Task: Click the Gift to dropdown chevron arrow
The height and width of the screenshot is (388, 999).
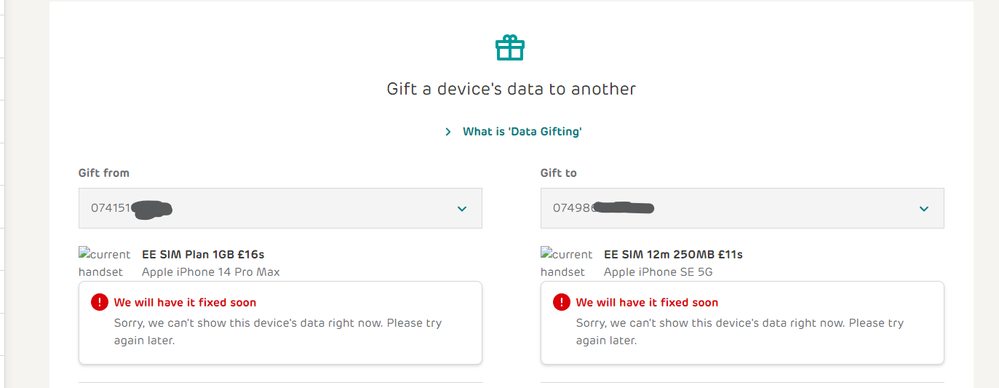Action: [x=924, y=208]
